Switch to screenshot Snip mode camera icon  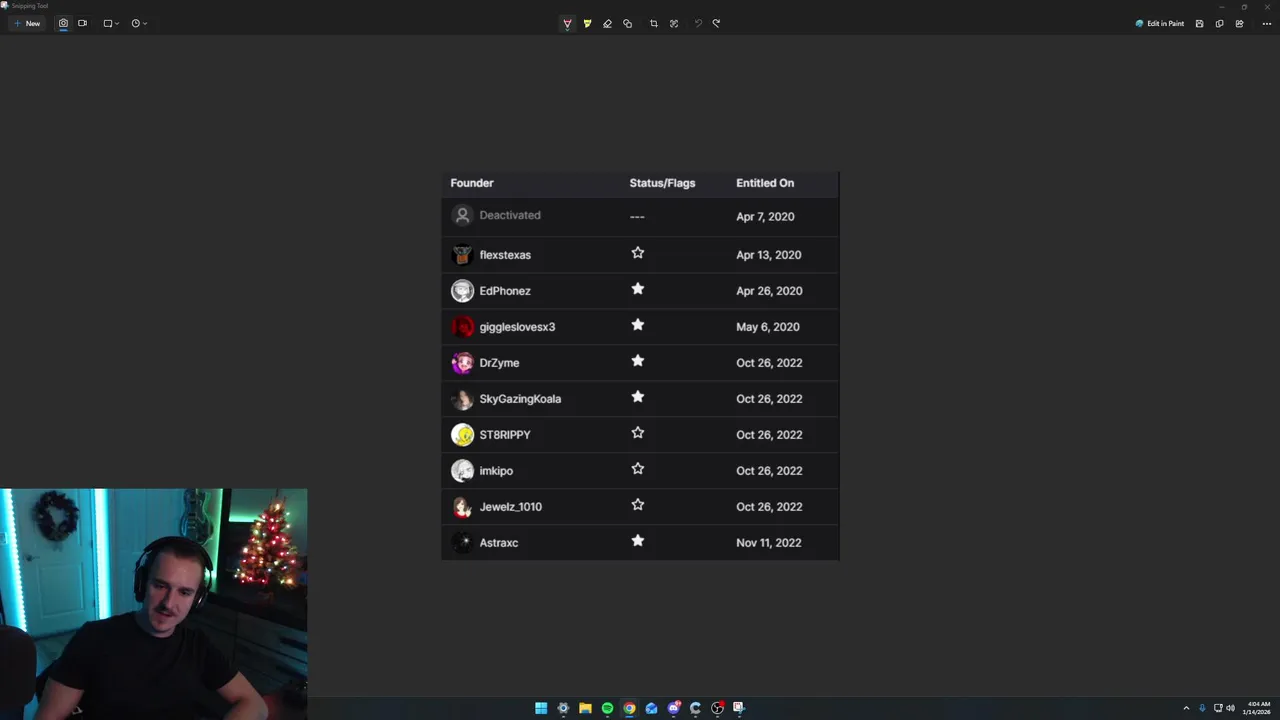point(63,23)
